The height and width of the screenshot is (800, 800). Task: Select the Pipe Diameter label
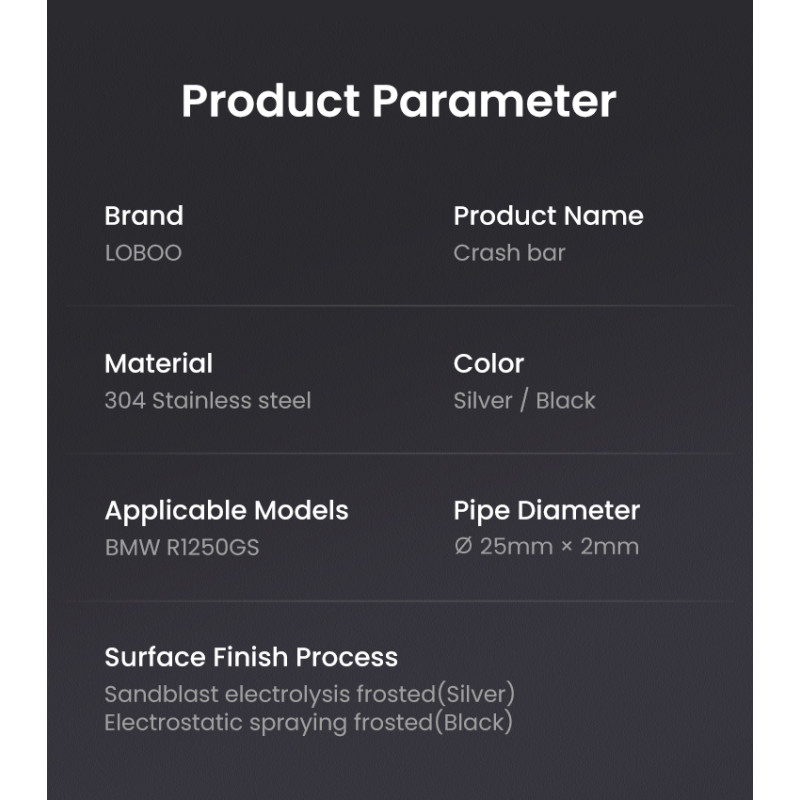click(546, 511)
